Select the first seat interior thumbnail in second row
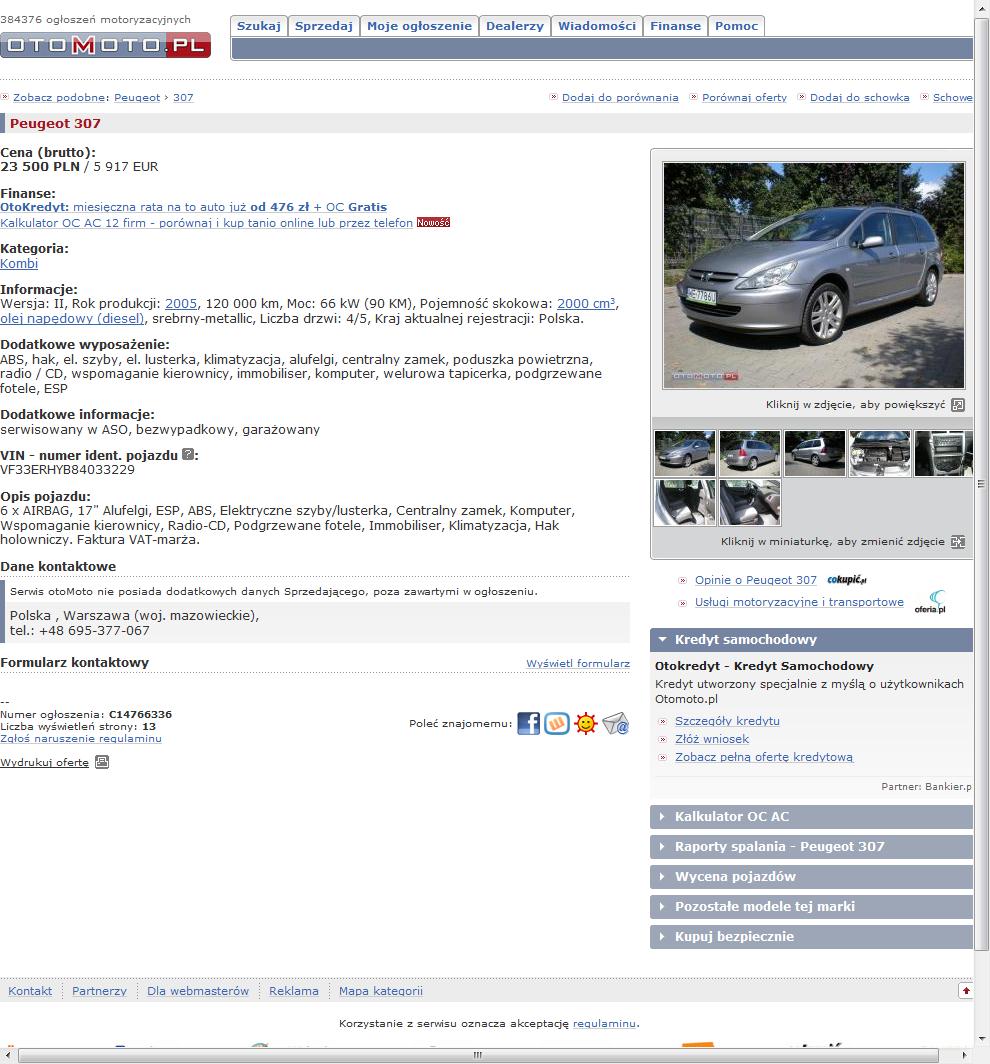The image size is (990, 1064). tap(685, 502)
